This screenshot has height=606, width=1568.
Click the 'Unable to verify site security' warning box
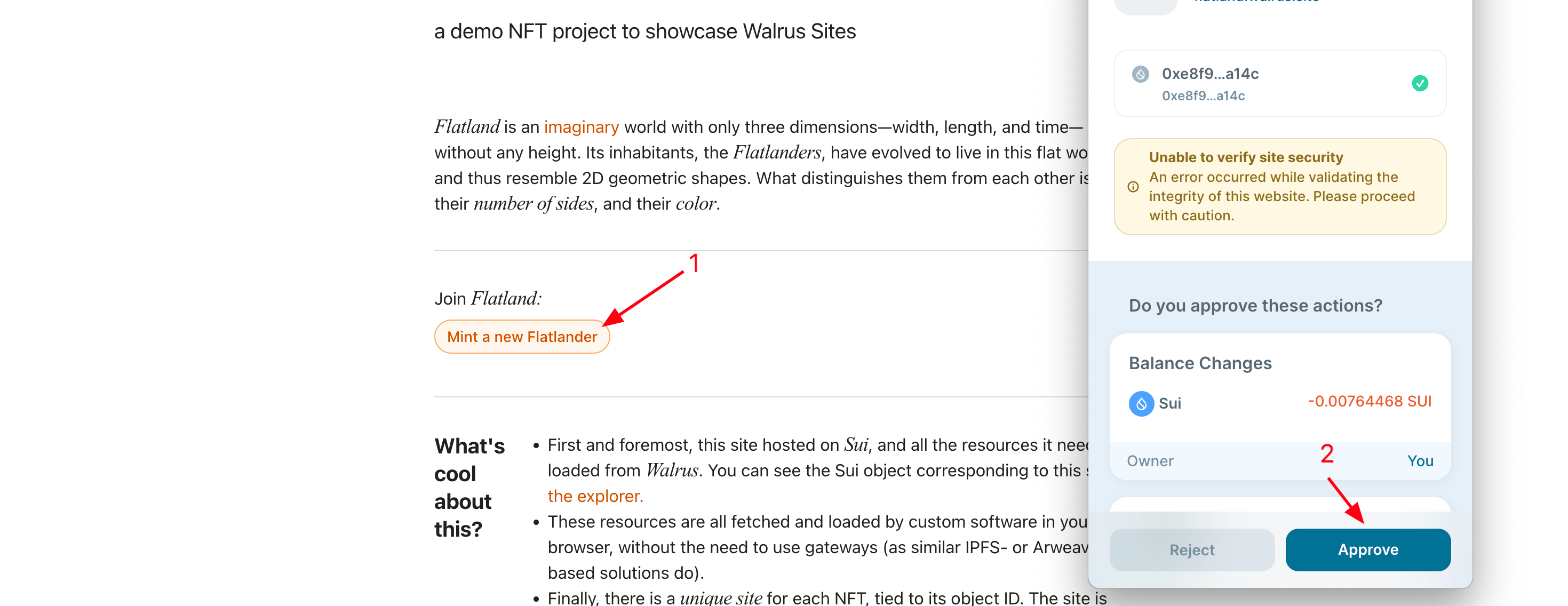(x=1279, y=186)
